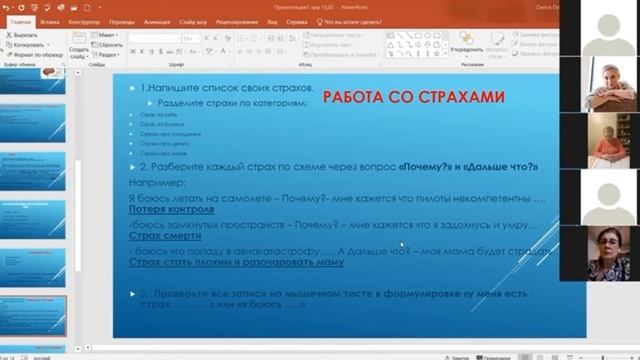Viewport: 640px width, 360px height.
Task: Open the change case Aa dropdown
Action: [x=194, y=51]
